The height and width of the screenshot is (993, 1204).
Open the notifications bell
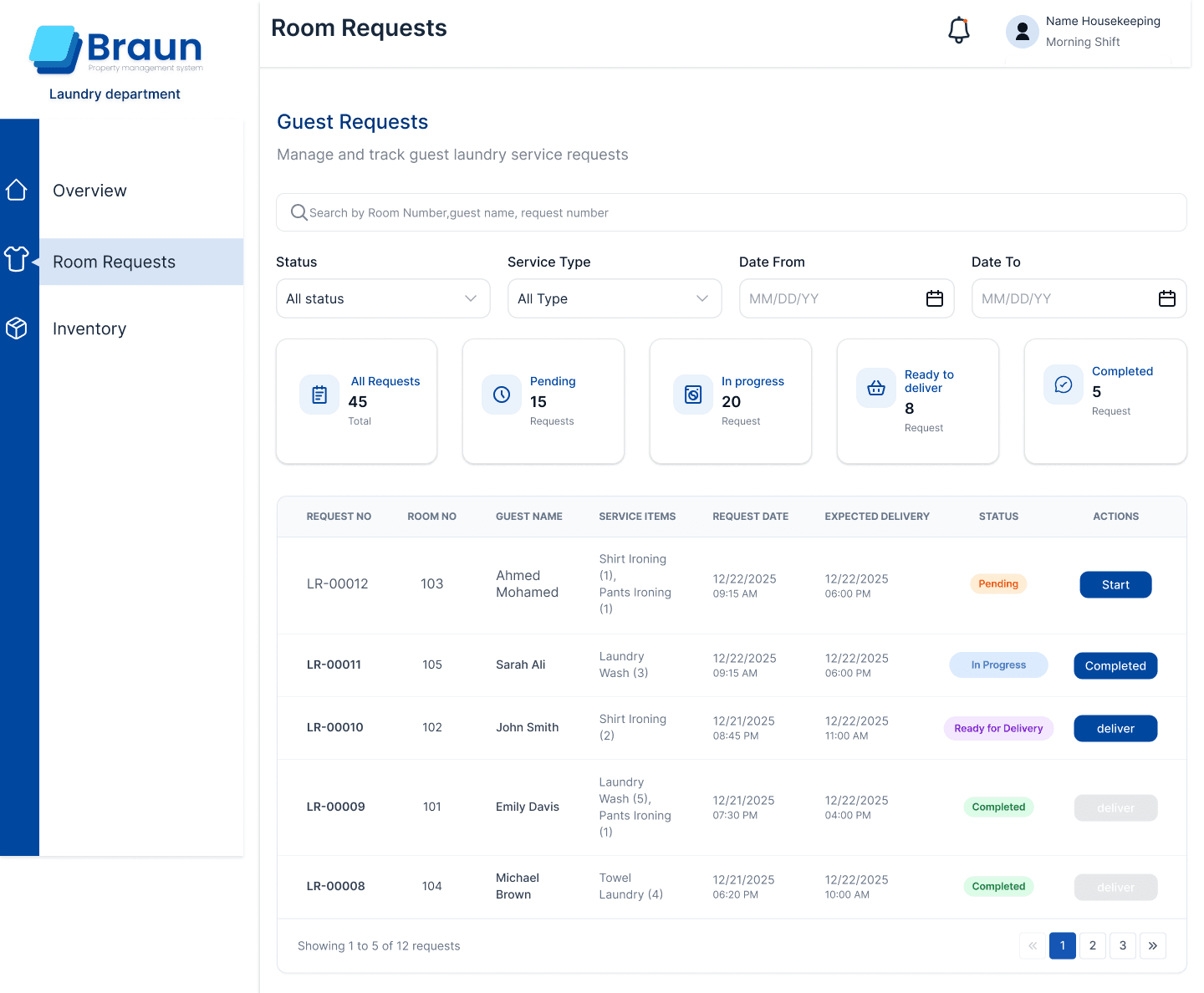(959, 30)
